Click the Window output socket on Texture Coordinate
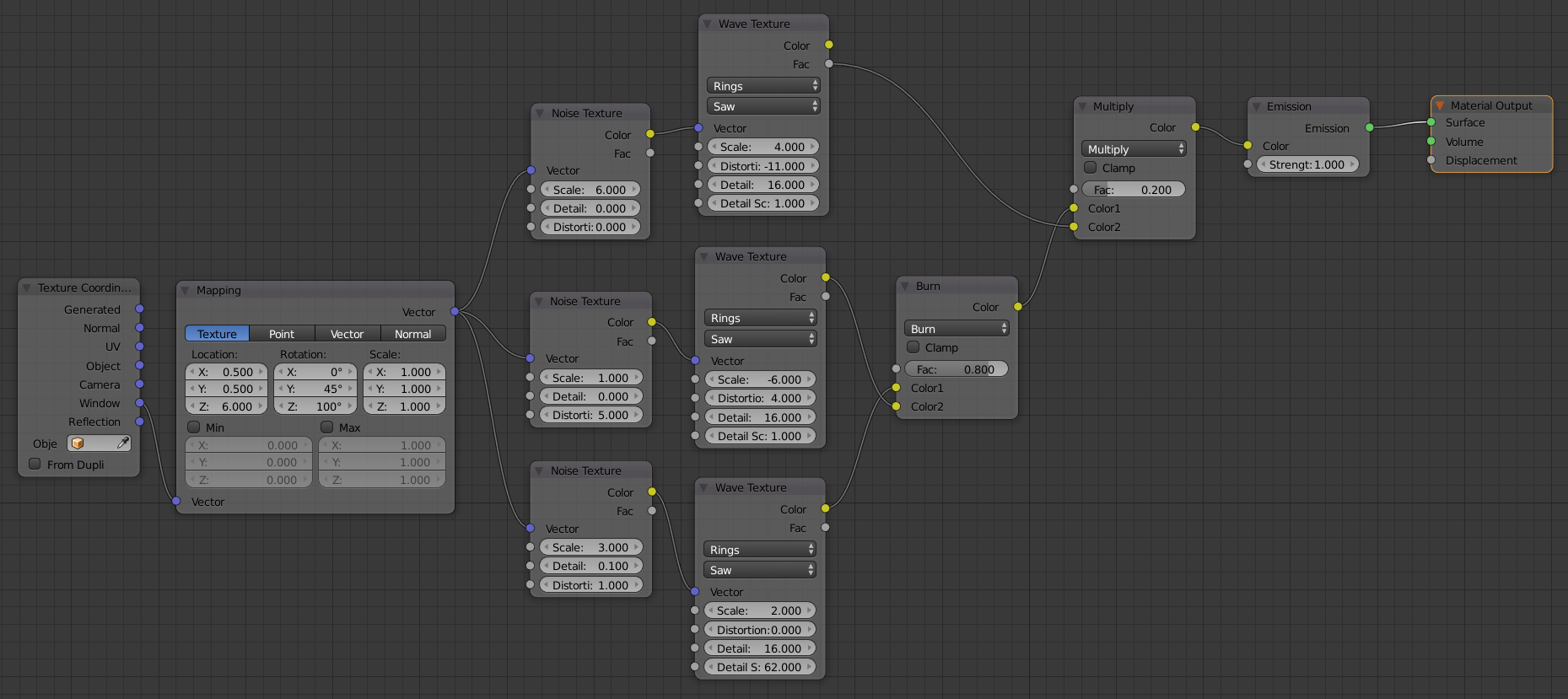Screen dimensions: 1568x699 coord(139,403)
